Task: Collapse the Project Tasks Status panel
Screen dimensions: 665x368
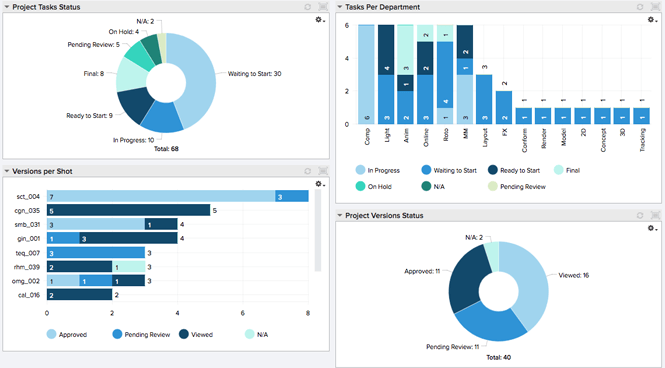Action: 7,7
